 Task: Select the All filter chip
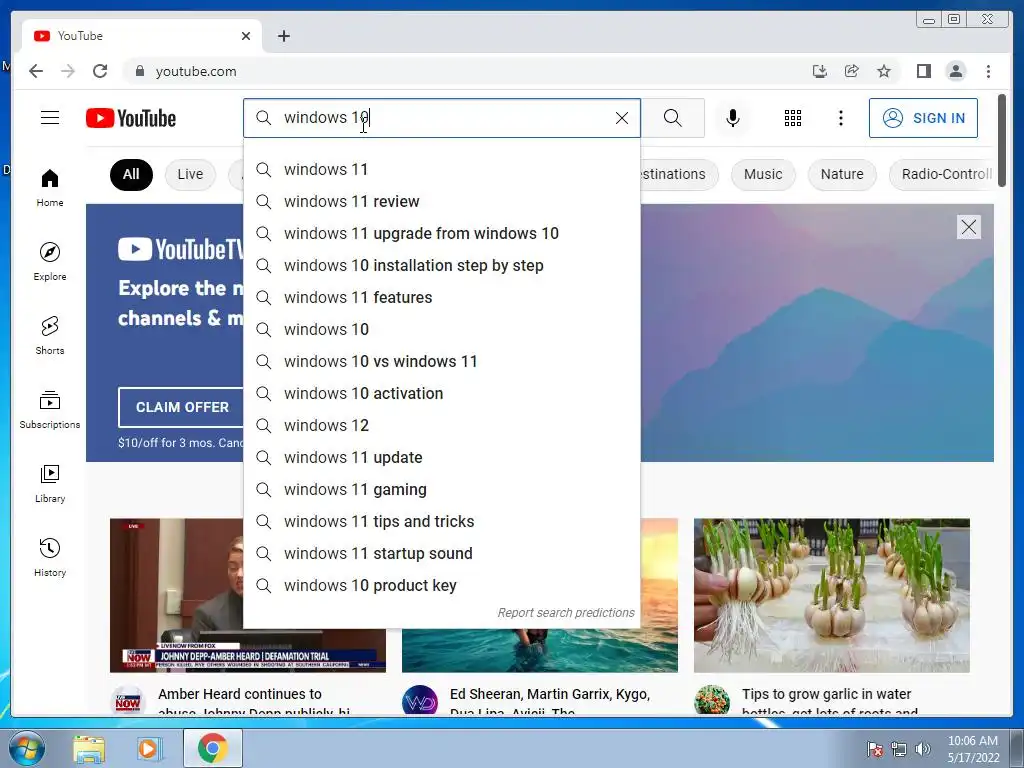(x=131, y=174)
